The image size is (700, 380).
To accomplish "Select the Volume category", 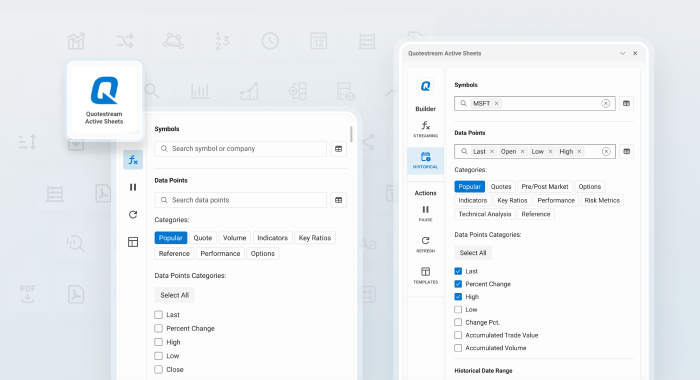I will point(234,238).
